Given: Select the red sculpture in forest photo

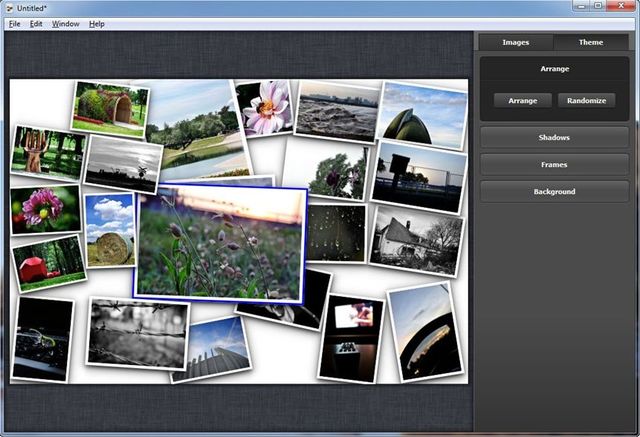Looking at the screenshot, I should point(49,263).
